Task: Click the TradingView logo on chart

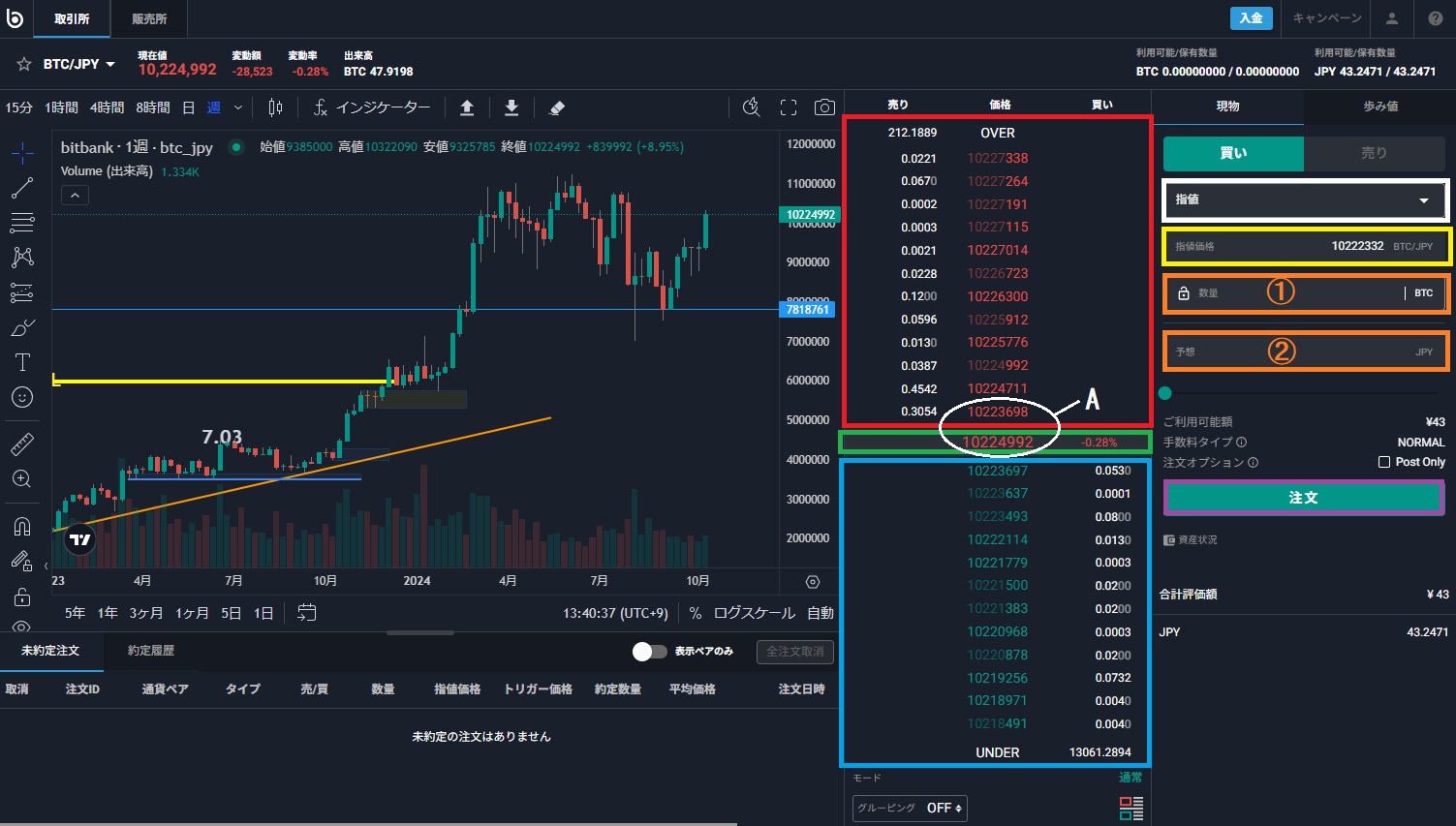Action: coord(80,540)
